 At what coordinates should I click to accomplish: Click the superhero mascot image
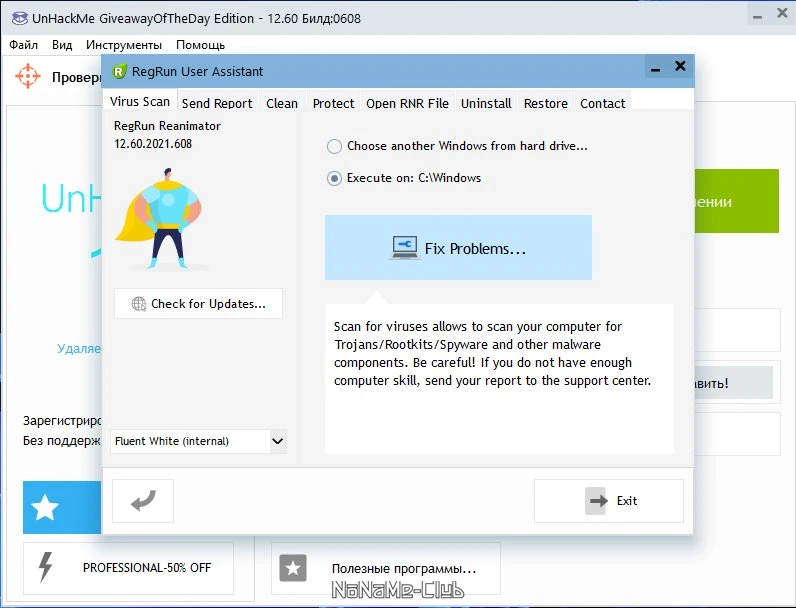point(160,219)
